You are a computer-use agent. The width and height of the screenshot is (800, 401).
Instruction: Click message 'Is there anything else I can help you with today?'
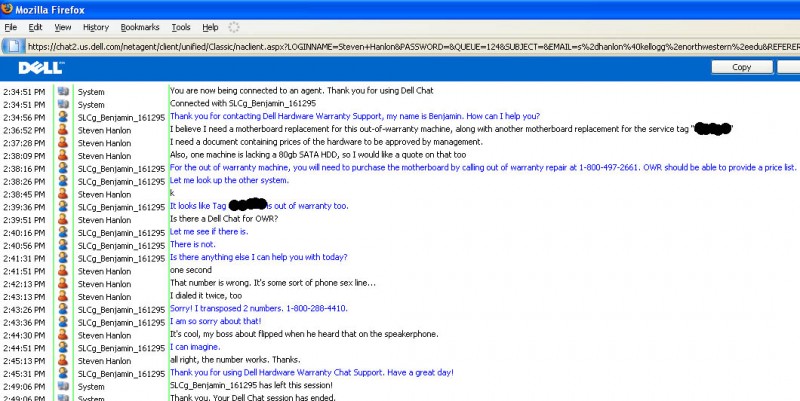pyautogui.click(x=258, y=257)
